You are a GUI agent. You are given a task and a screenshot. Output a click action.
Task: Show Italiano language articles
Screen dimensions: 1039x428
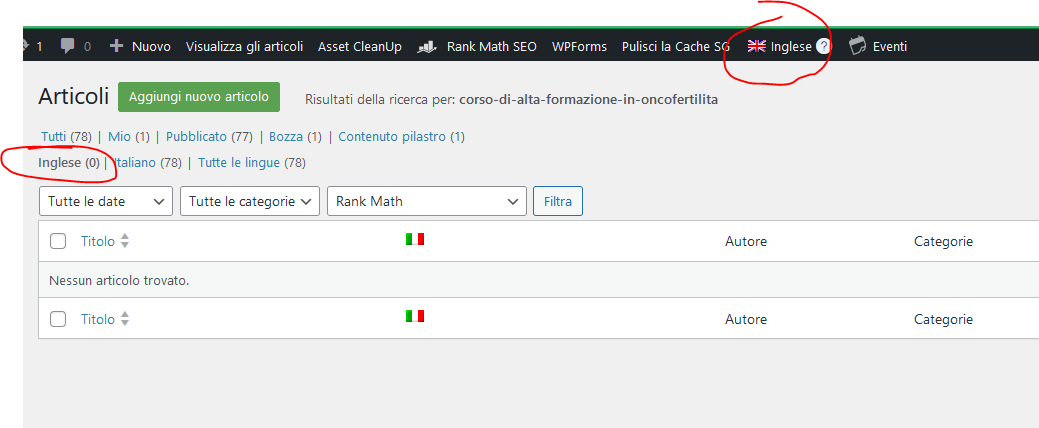click(135, 162)
